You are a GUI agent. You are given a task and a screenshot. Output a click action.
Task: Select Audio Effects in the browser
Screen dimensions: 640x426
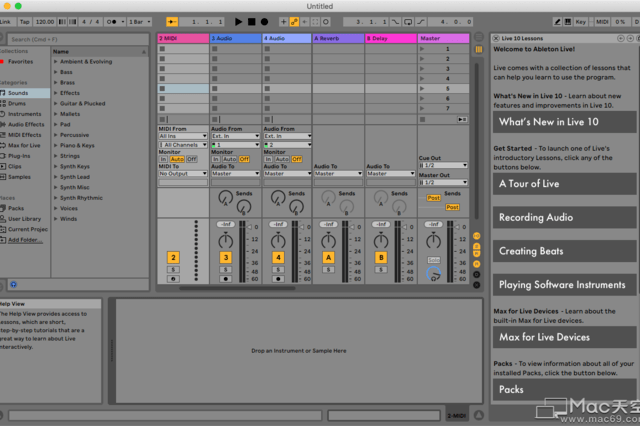pyautogui.click(x=26, y=124)
